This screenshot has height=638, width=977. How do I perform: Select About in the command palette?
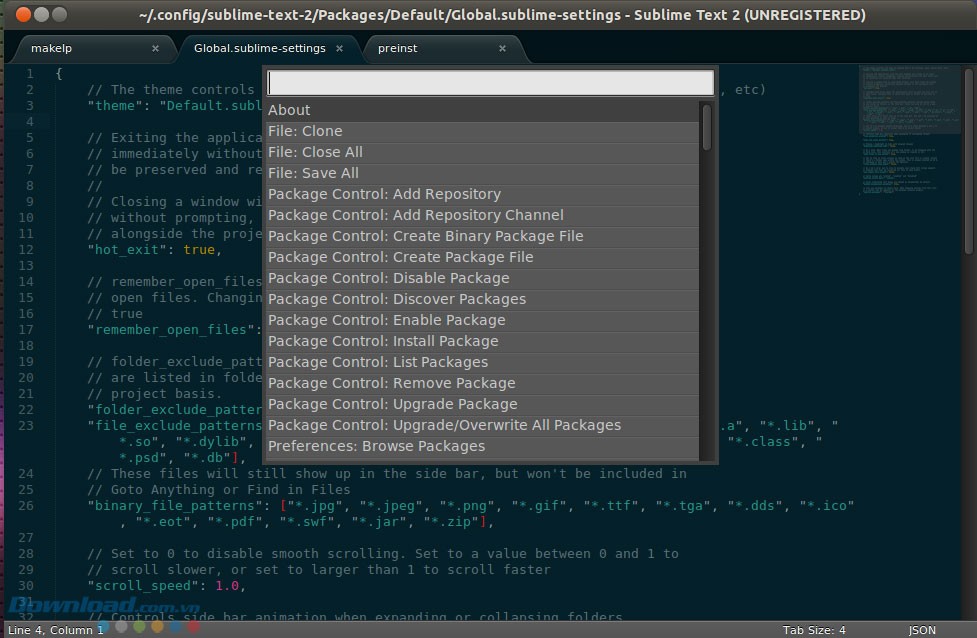click(482, 110)
